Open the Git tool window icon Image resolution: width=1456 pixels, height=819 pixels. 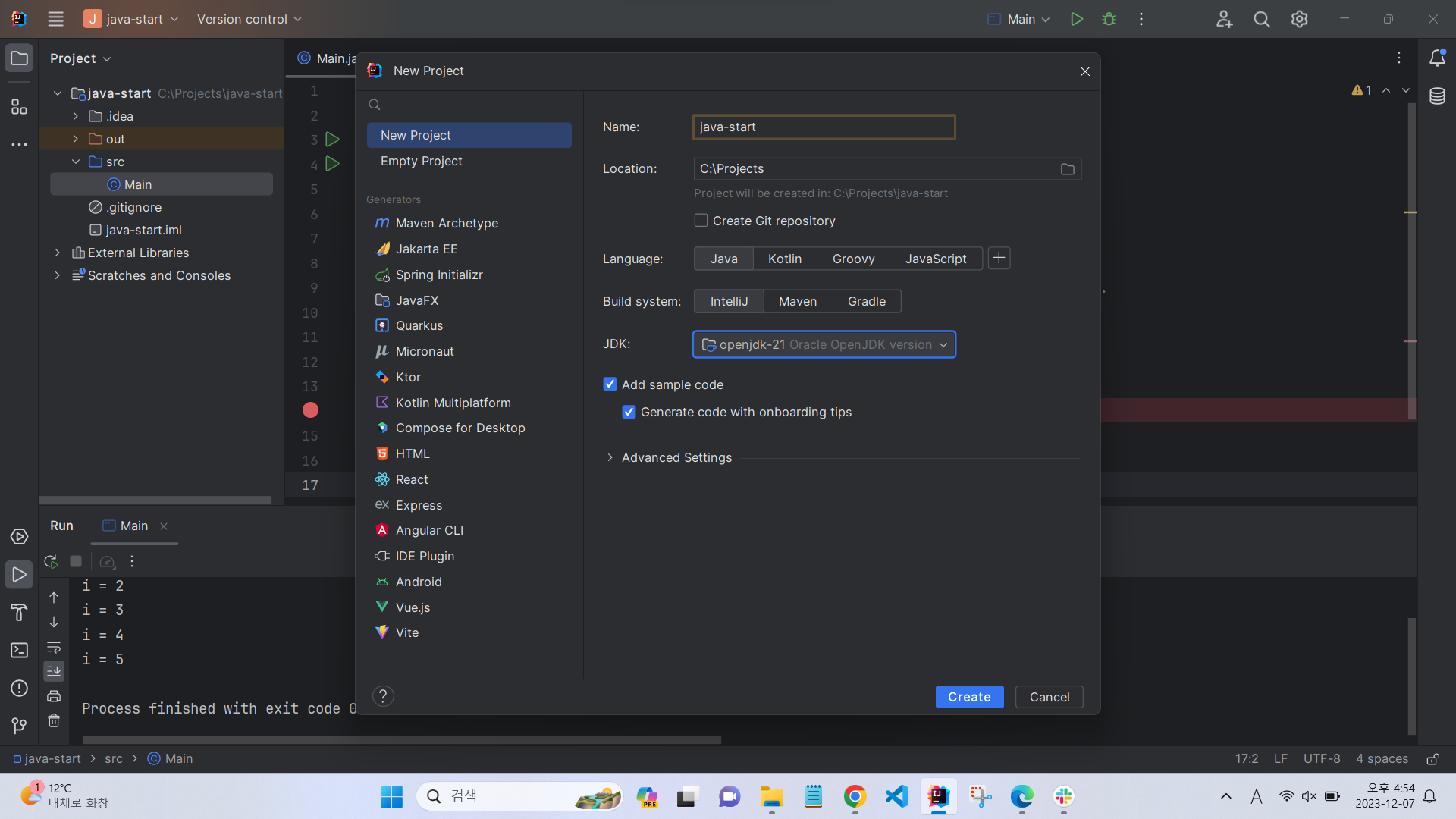(19, 726)
